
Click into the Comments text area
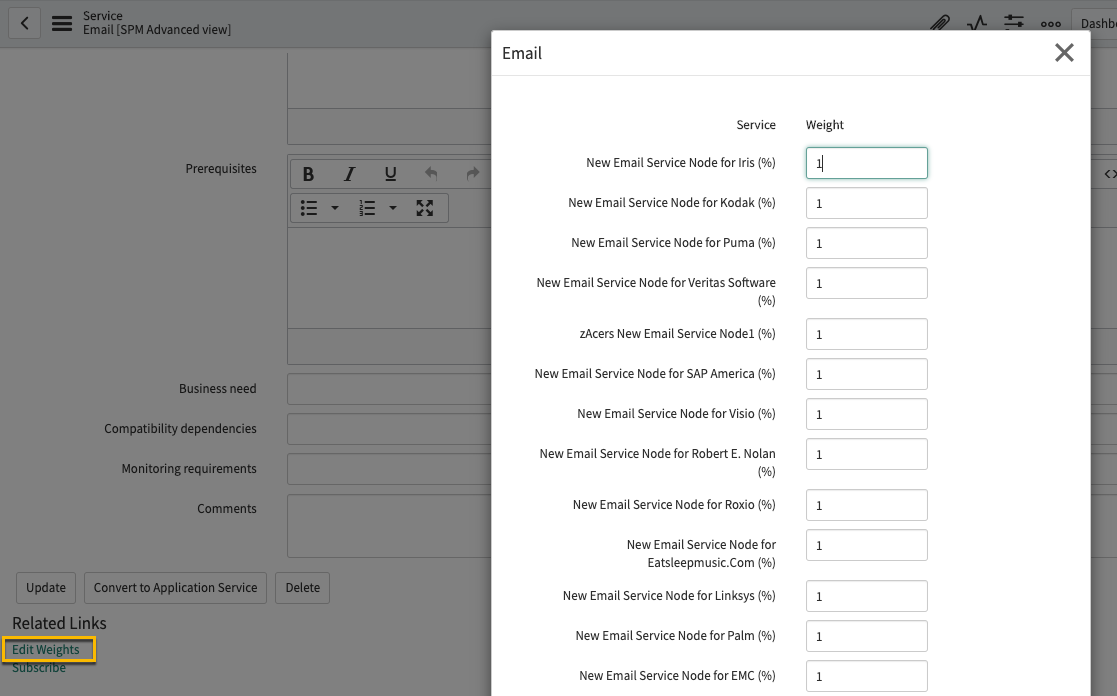coord(389,526)
